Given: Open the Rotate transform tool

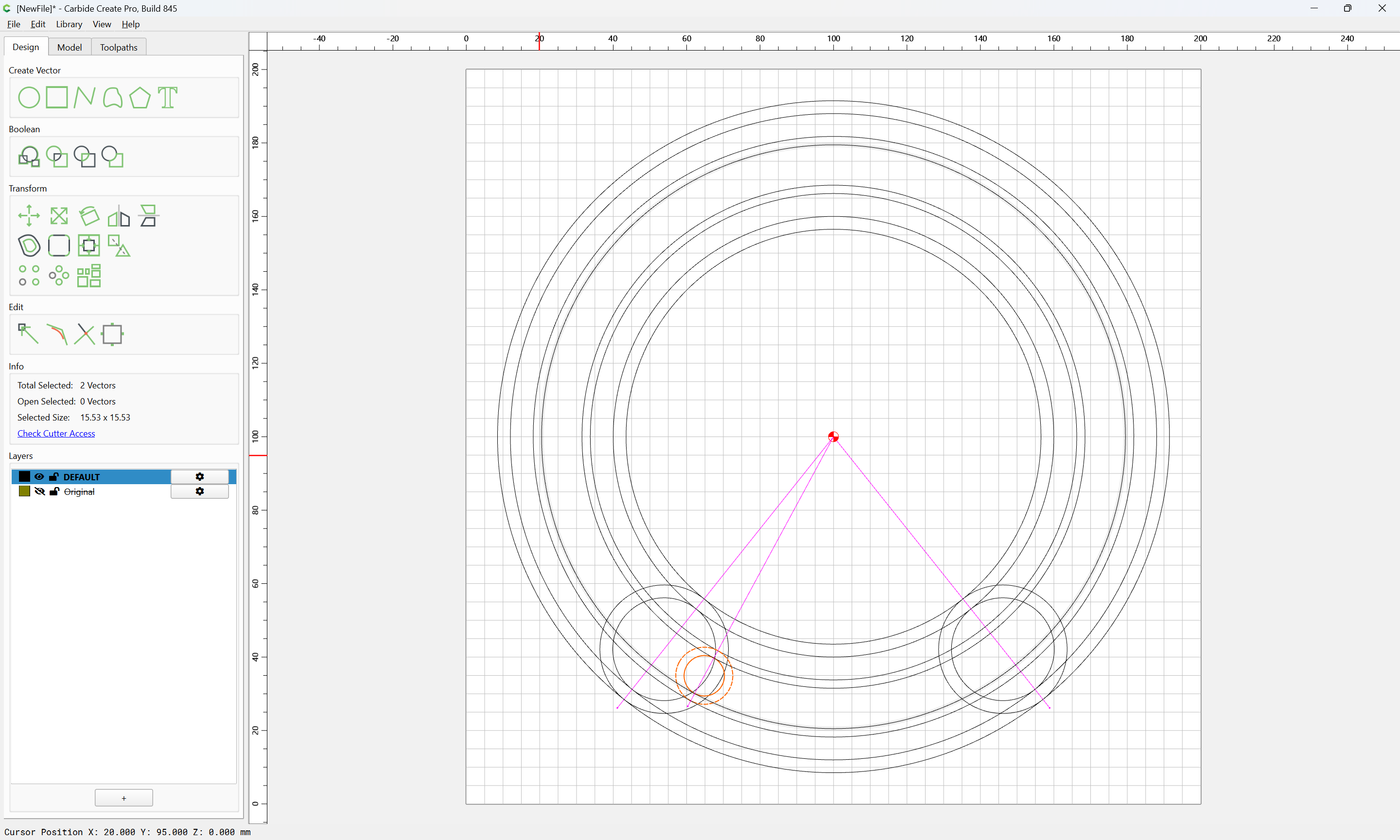Looking at the screenshot, I should 89,216.
